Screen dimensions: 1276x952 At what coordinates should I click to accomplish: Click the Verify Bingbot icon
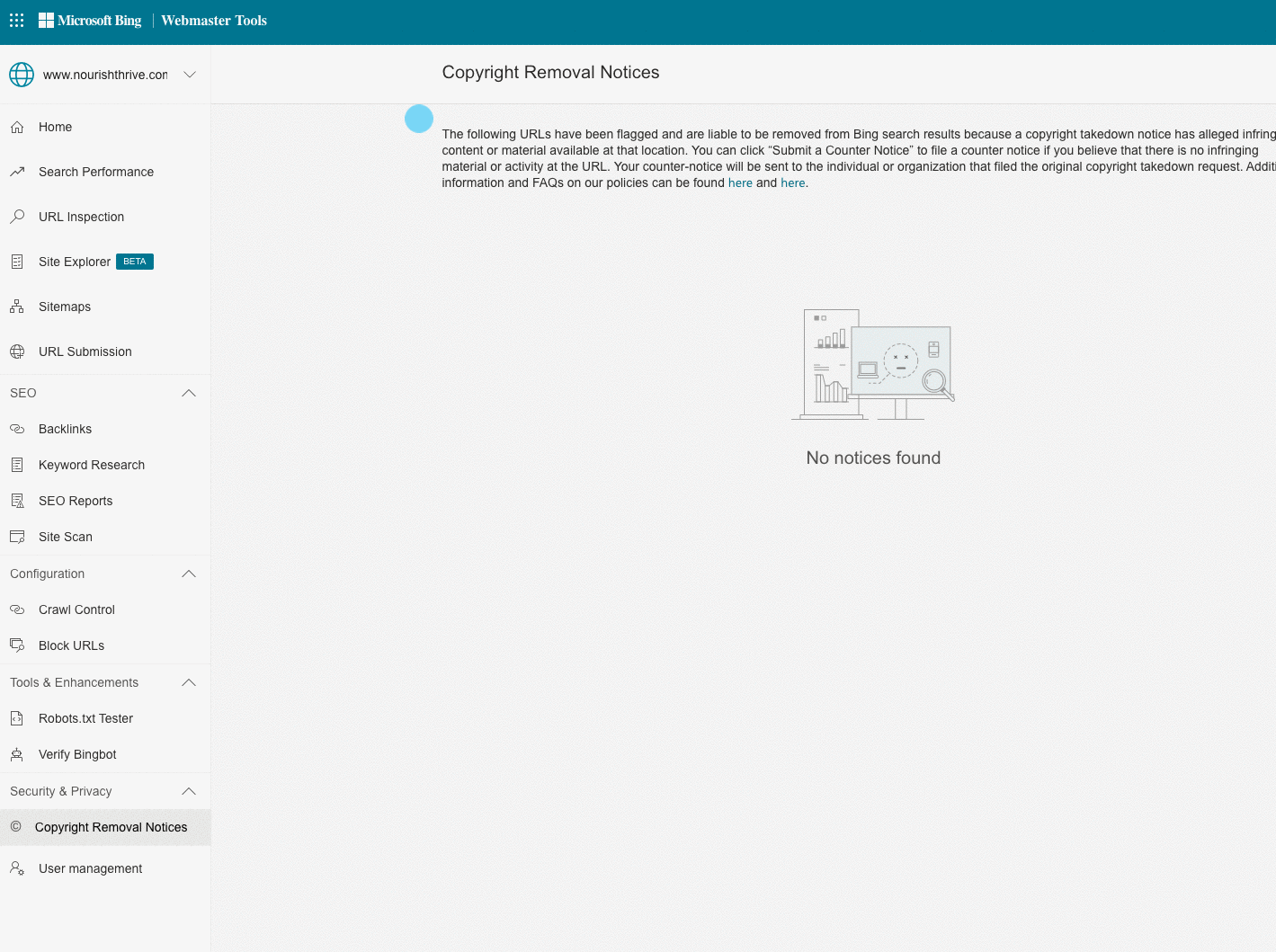pos(18,754)
